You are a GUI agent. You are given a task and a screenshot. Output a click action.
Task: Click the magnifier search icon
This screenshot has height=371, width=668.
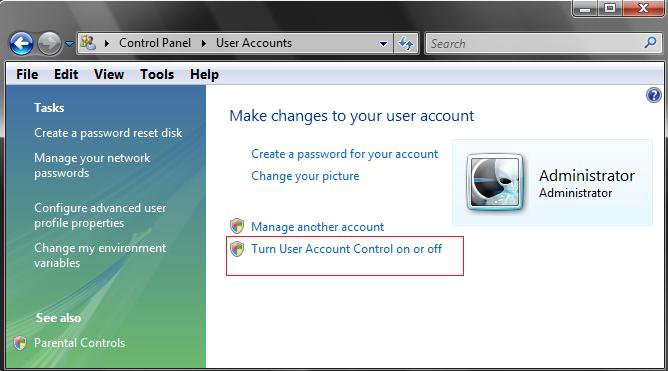pos(650,43)
